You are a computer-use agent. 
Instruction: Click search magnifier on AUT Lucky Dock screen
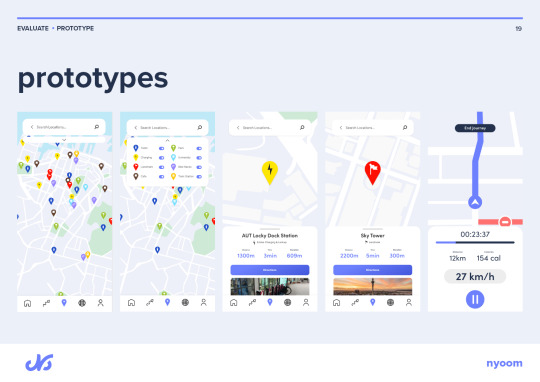pyautogui.click(x=302, y=127)
